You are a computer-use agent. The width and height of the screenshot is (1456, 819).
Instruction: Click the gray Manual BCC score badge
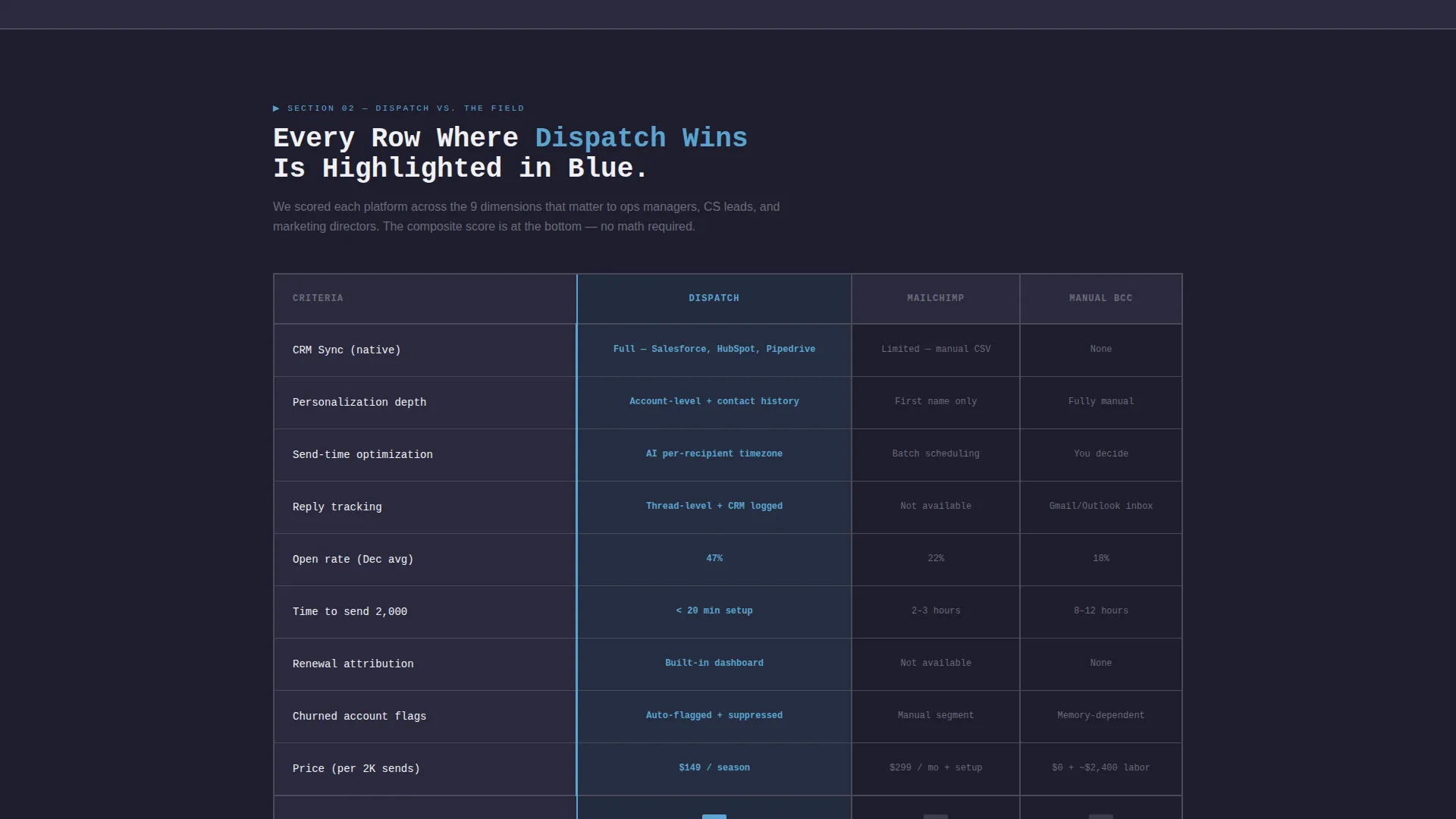tap(1101, 817)
